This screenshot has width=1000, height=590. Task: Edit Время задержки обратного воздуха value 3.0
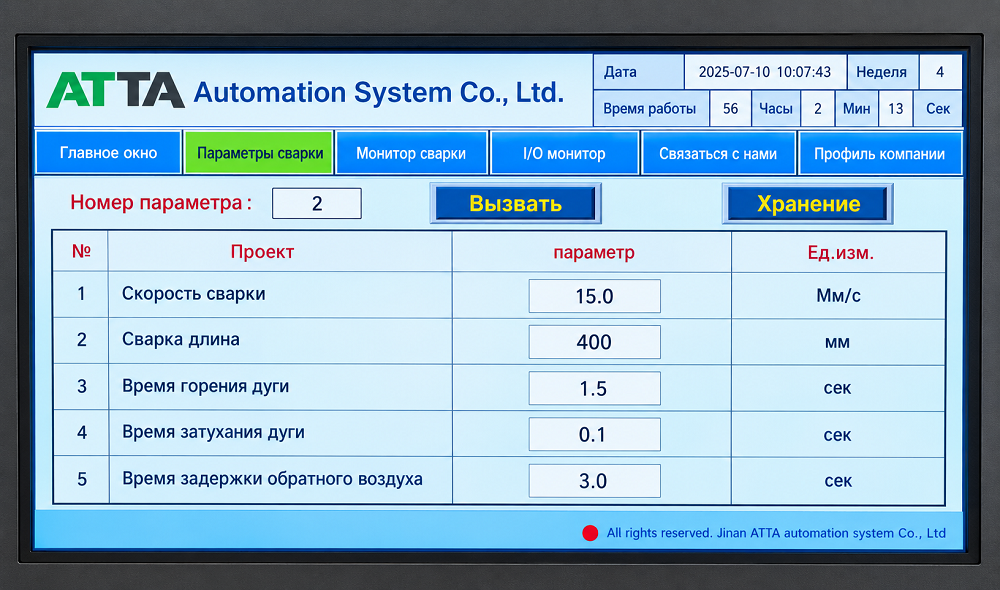click(x=594, y=481)
